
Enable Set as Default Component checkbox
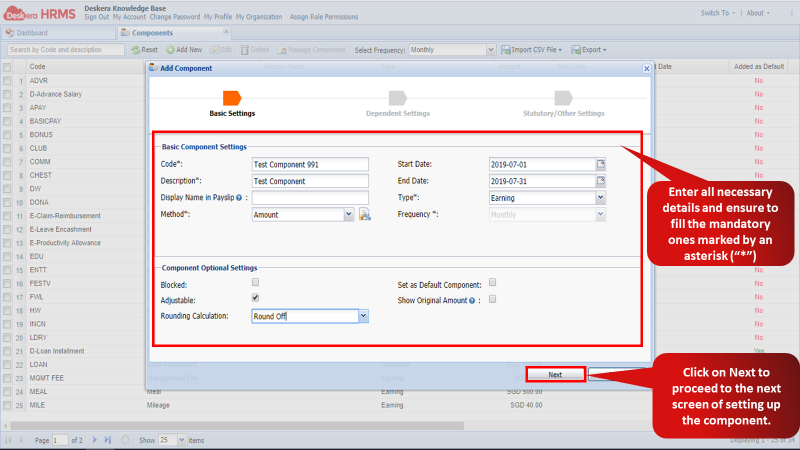[x=492, y=282]
